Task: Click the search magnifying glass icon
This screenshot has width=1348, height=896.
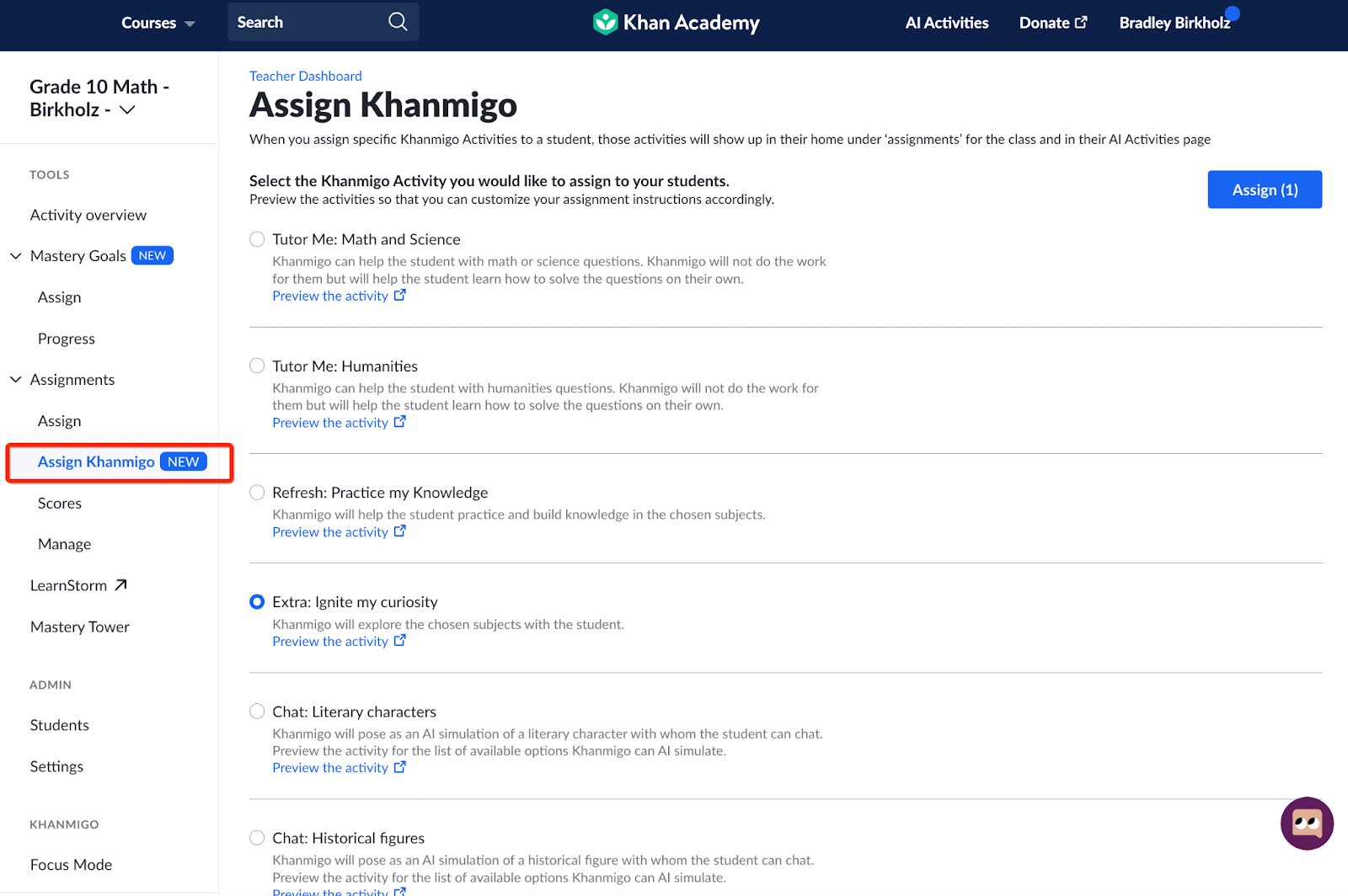Action: click(x=397, y=21)
